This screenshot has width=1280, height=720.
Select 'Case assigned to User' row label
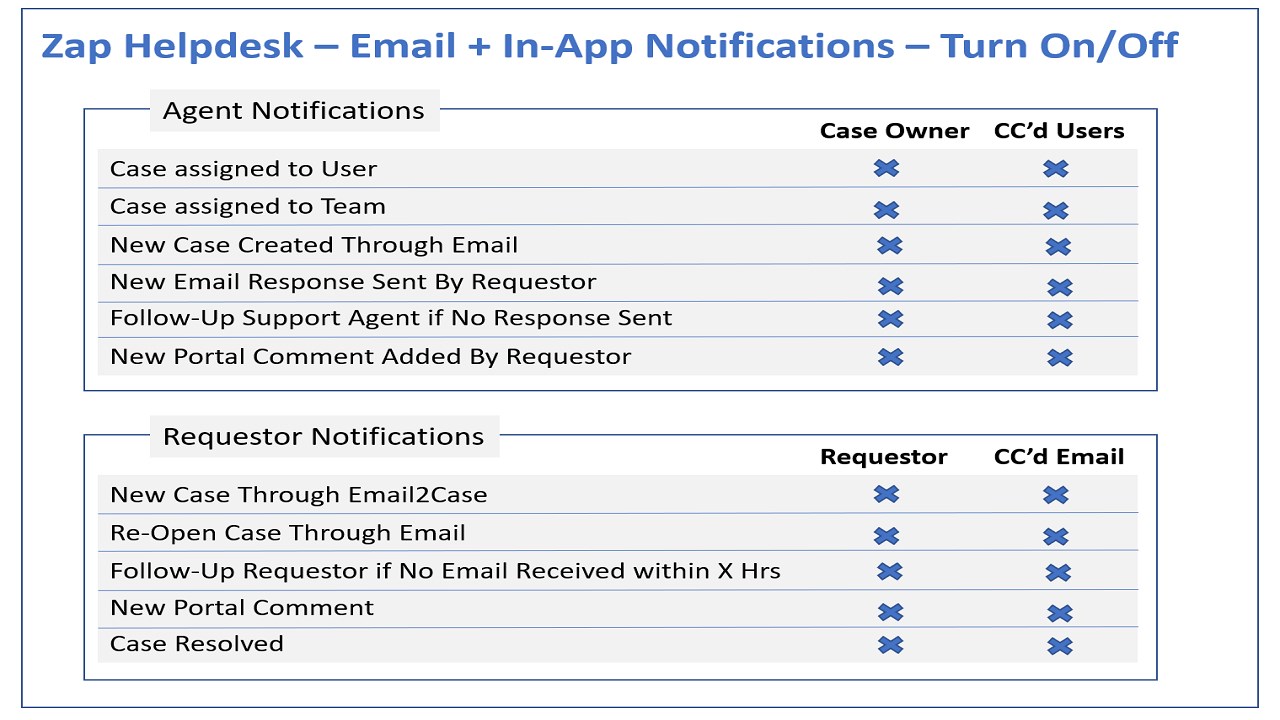(x=244, y=169)
